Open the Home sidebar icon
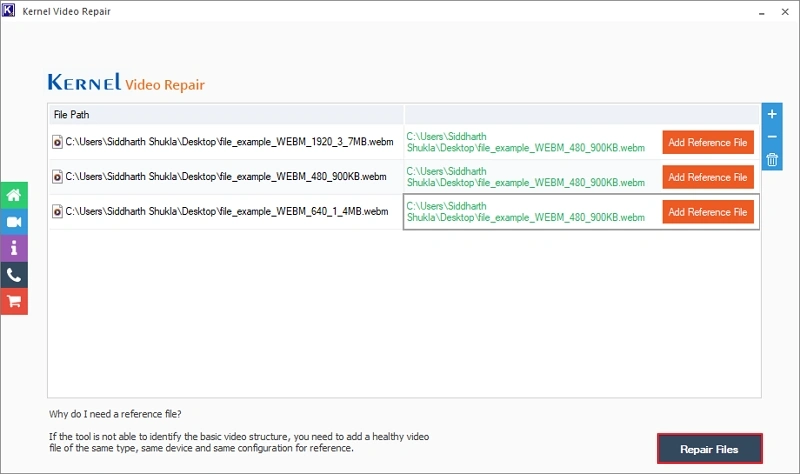 pyautogui.click(x=14, y=195)
